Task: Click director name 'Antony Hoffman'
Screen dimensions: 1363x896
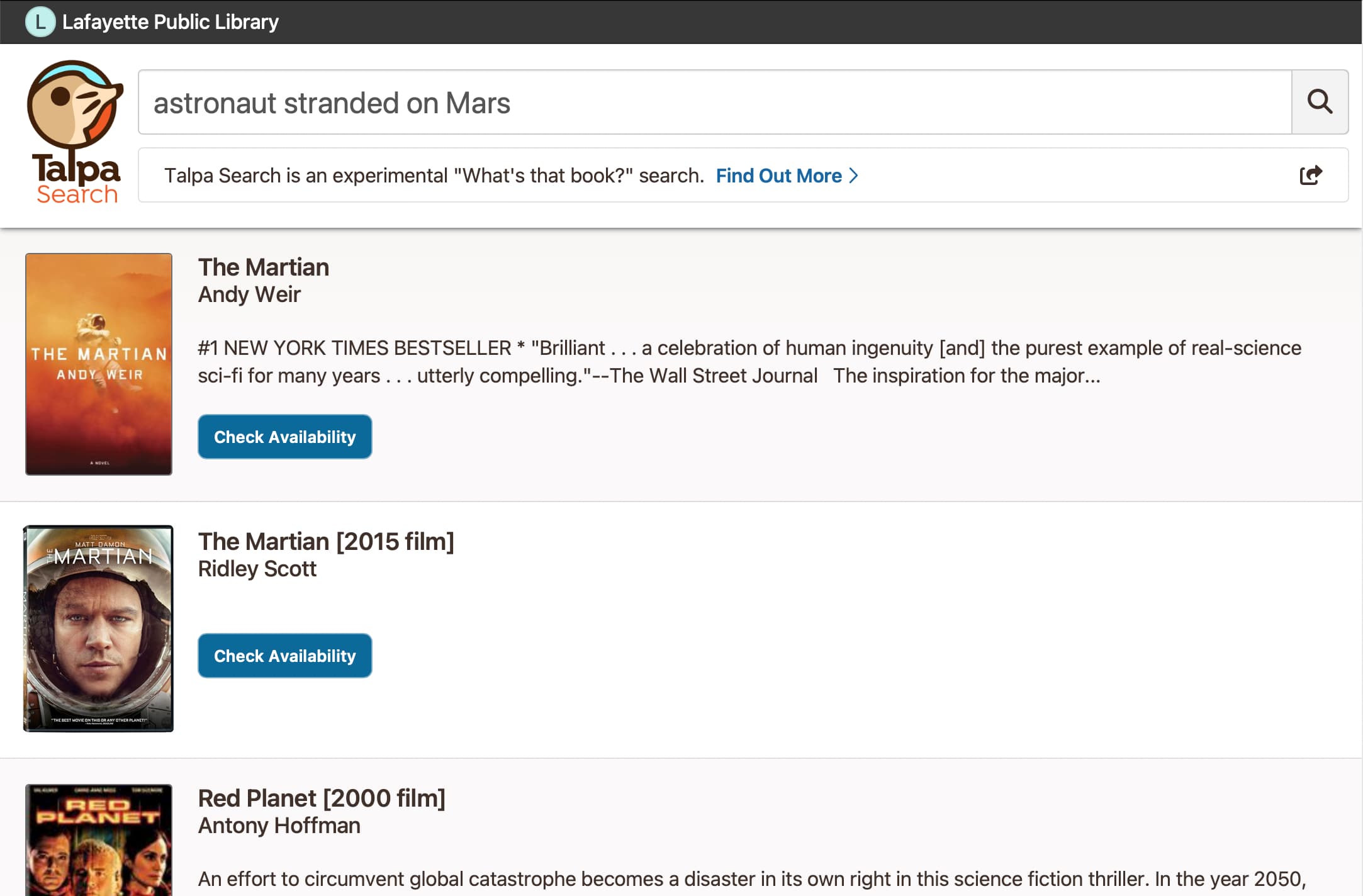Action: pos(279,826)
